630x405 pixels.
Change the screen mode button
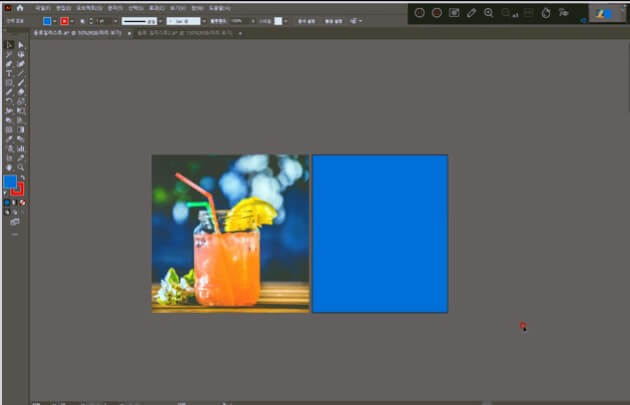[x=15, y=222]
